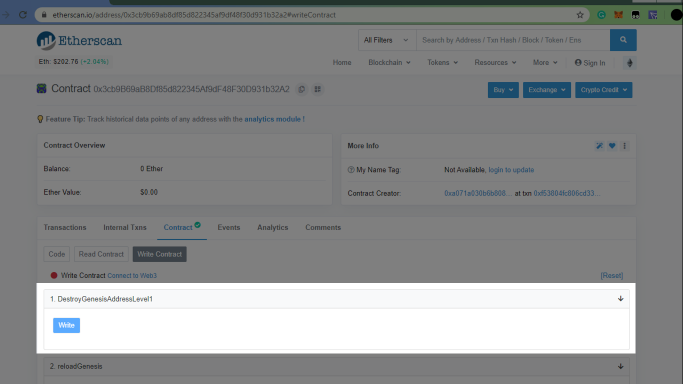Viewport: 683px width, 384px height.
Task: Click the [Reset] link
Action: [612, 276]
